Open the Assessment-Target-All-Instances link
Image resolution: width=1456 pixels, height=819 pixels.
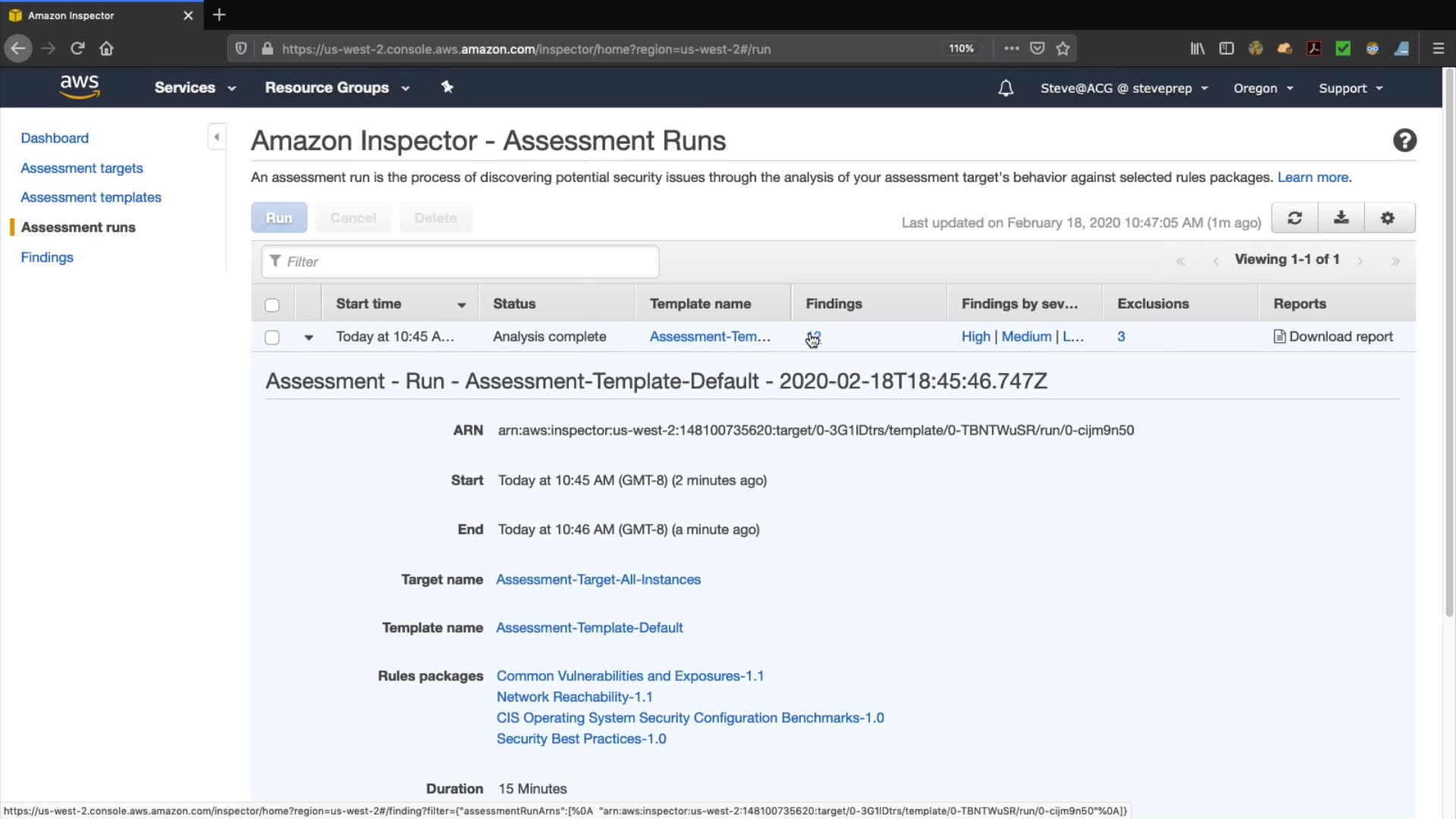598,579
